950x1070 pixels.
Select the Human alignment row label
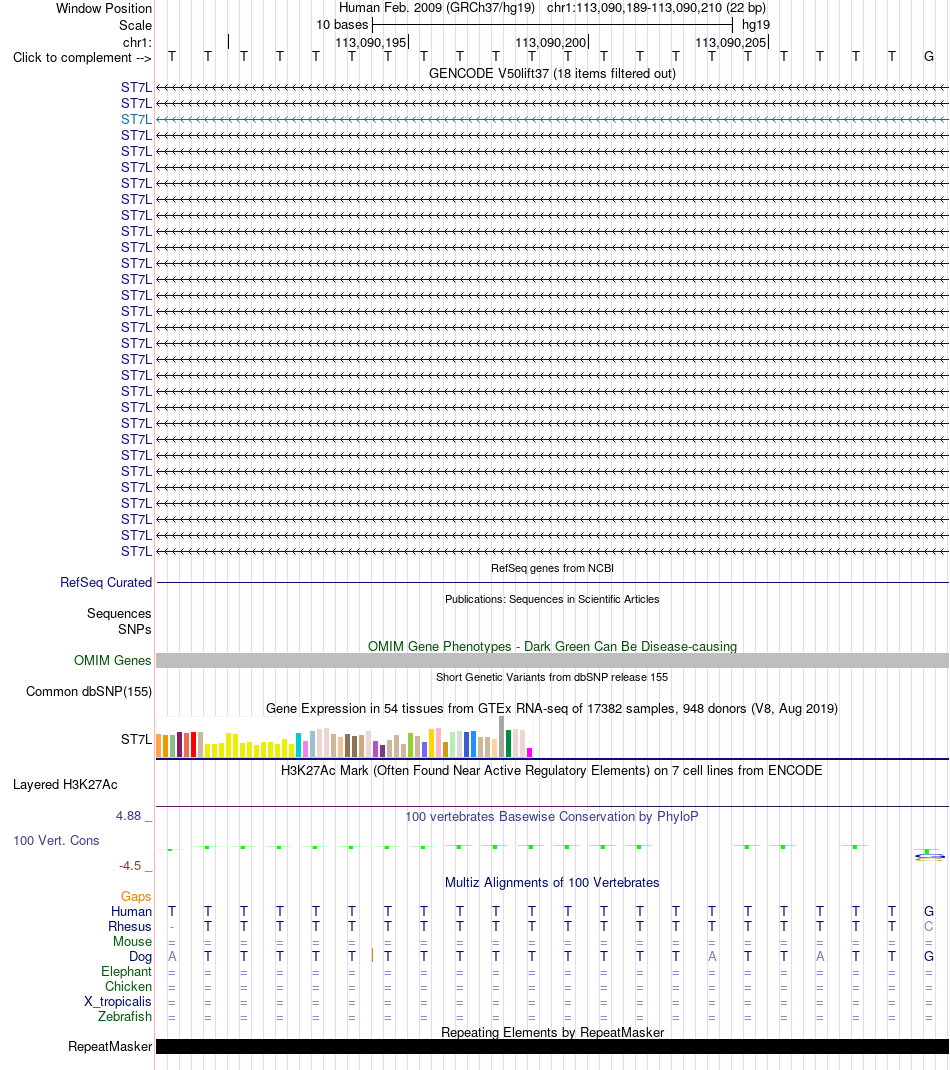point(132,912)
